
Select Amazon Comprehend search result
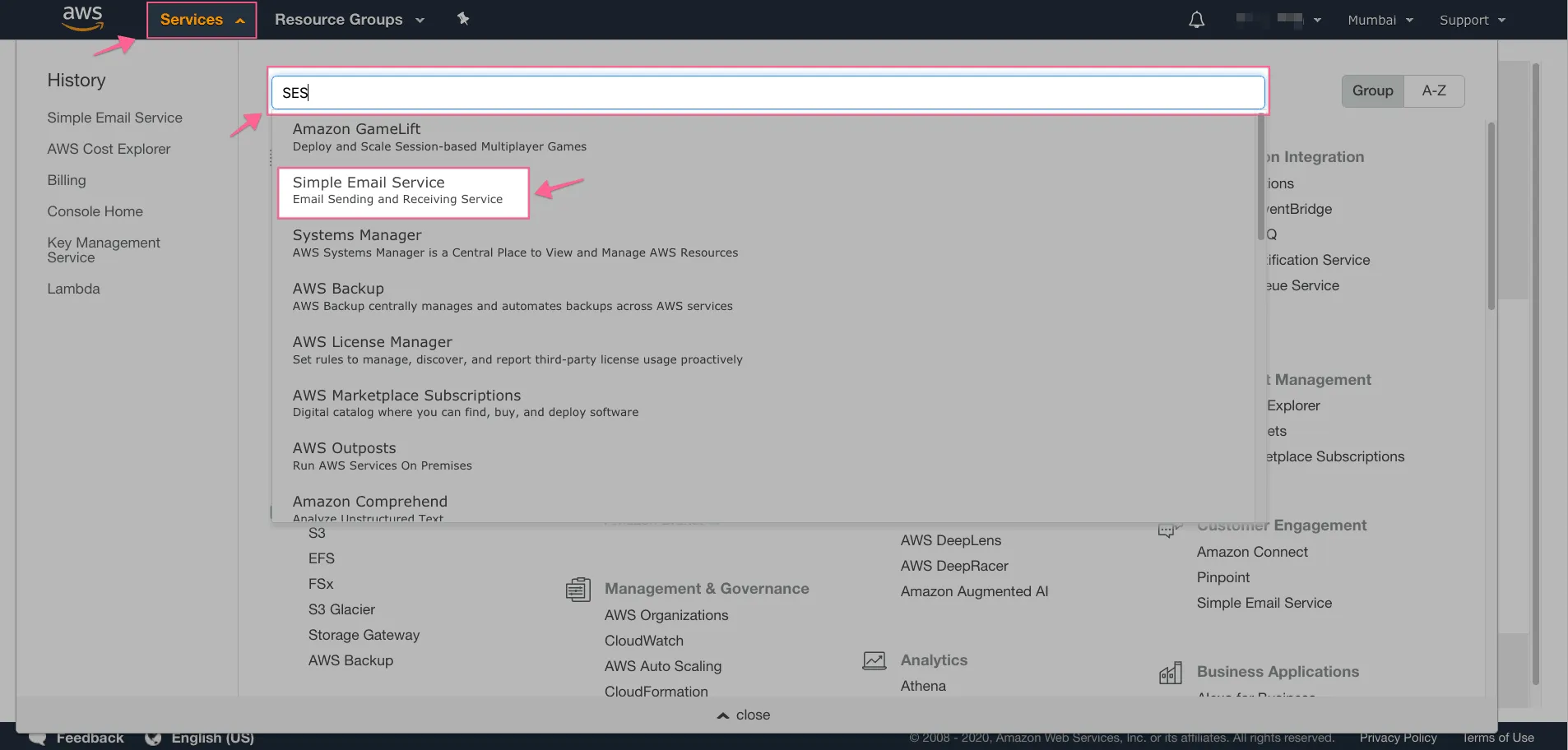coord(370,507)
